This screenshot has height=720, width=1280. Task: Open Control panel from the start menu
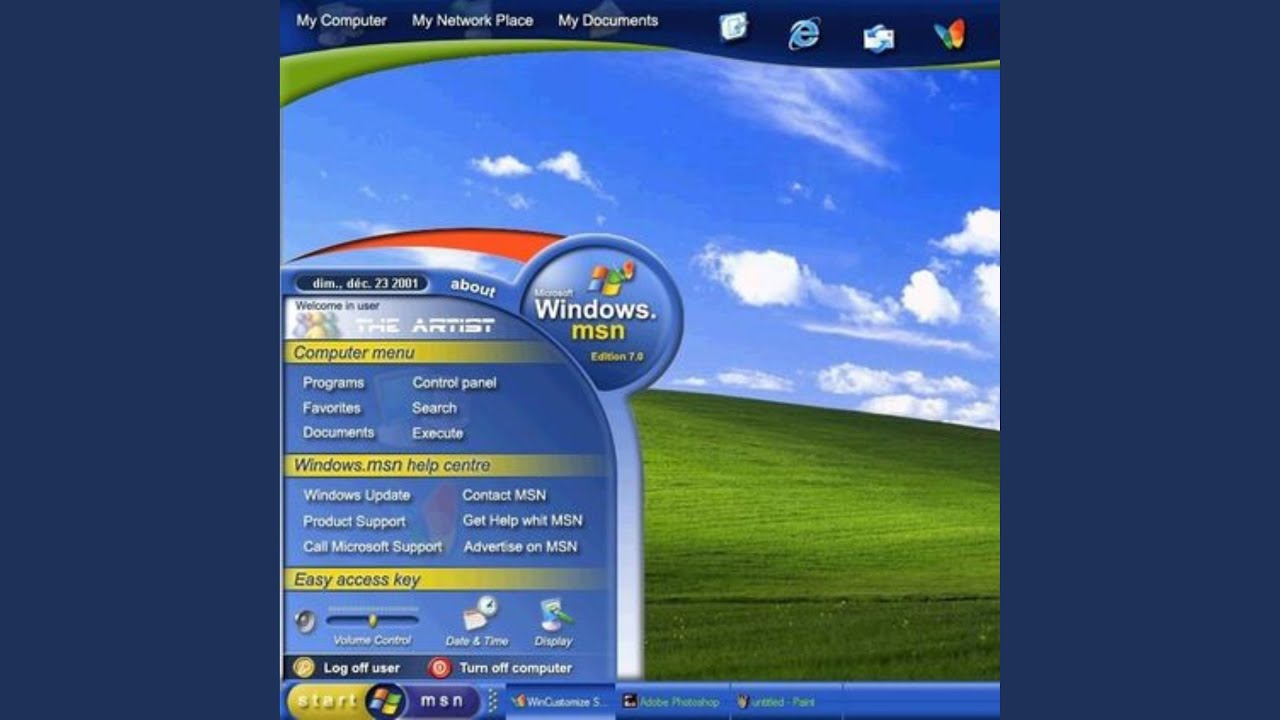[x=454, y=383]
